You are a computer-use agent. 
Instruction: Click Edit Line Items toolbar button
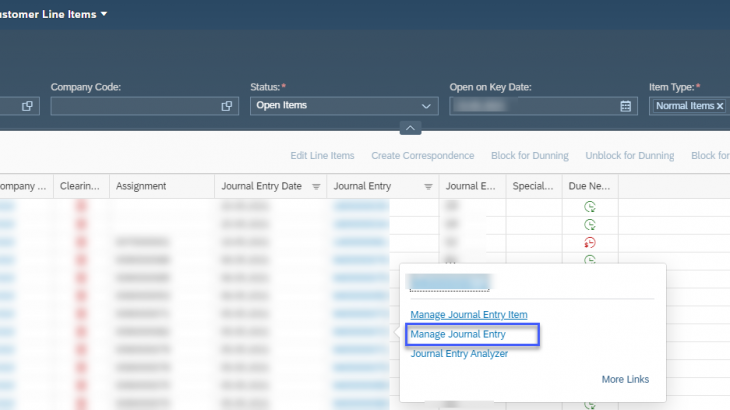tap(322, 156)
